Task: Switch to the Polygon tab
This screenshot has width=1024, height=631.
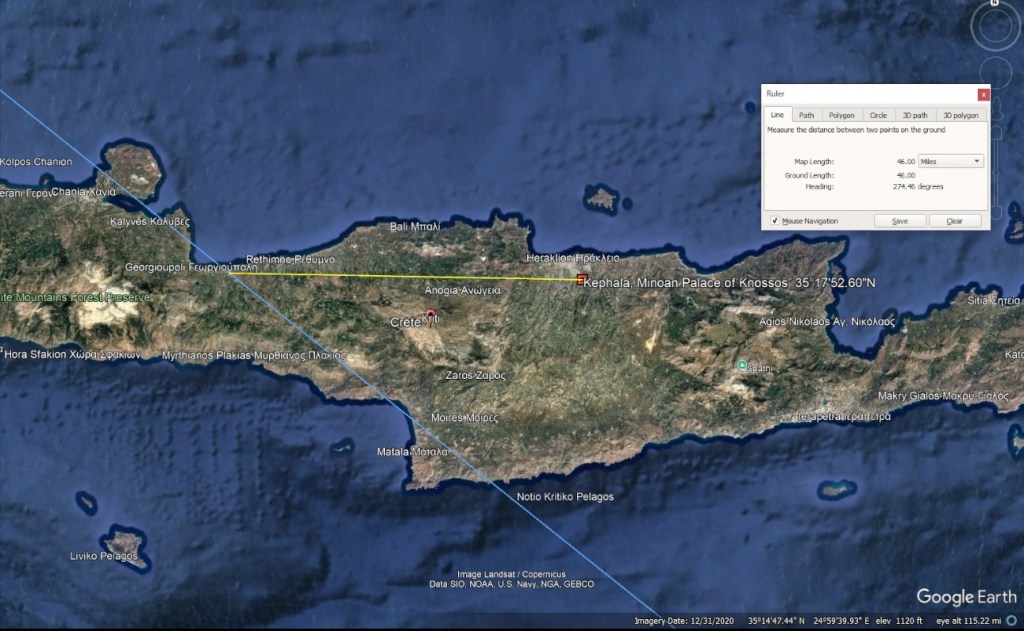Action: [x=841, y=116]
